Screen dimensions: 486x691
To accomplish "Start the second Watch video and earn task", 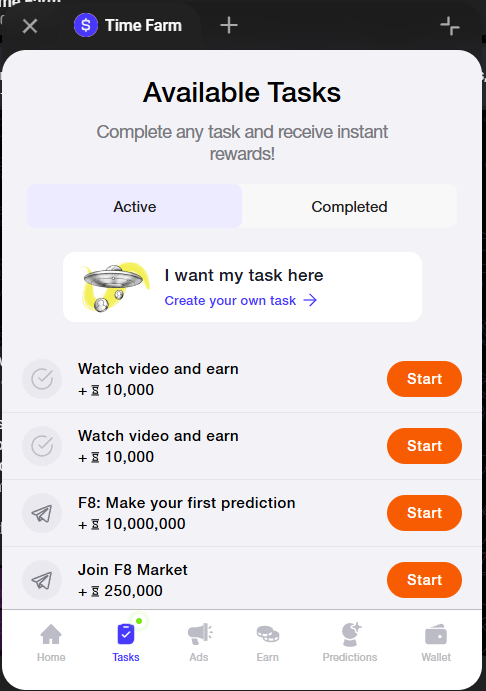I will click(424, 446).
